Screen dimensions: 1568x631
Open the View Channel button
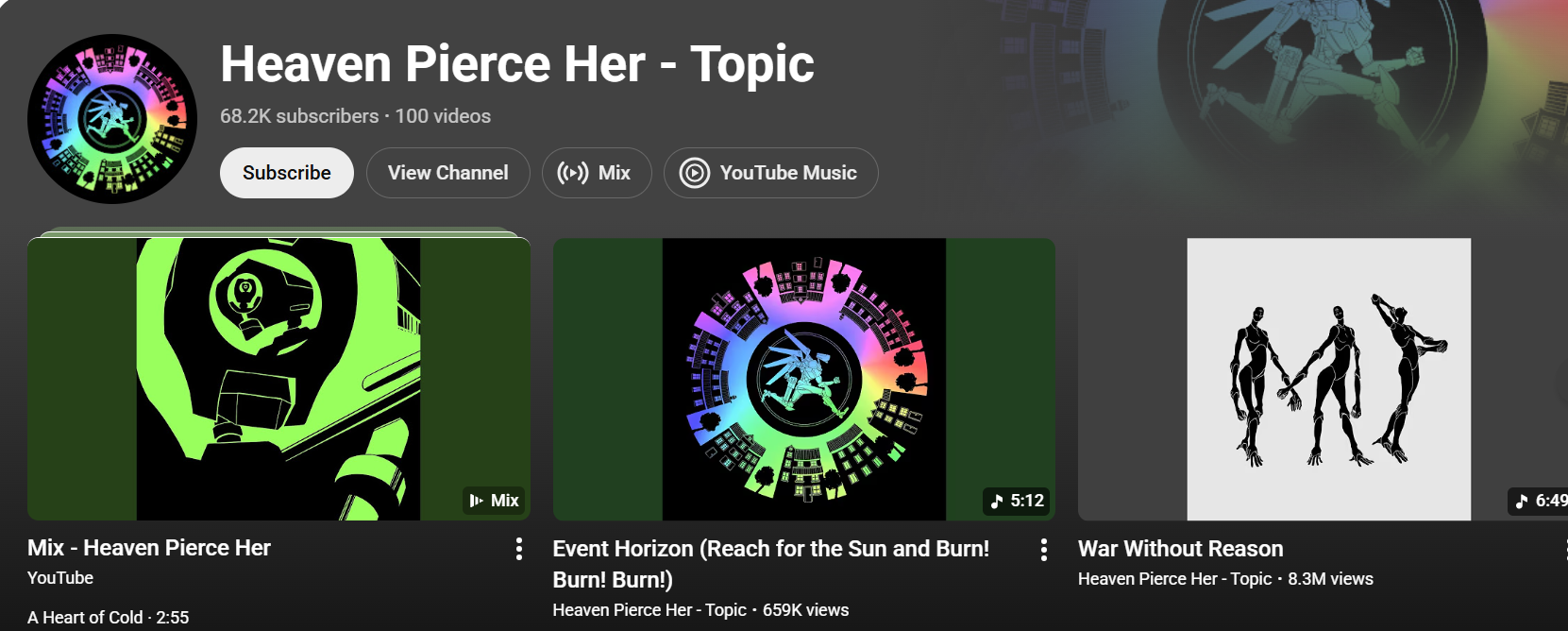tap(447, 173)
